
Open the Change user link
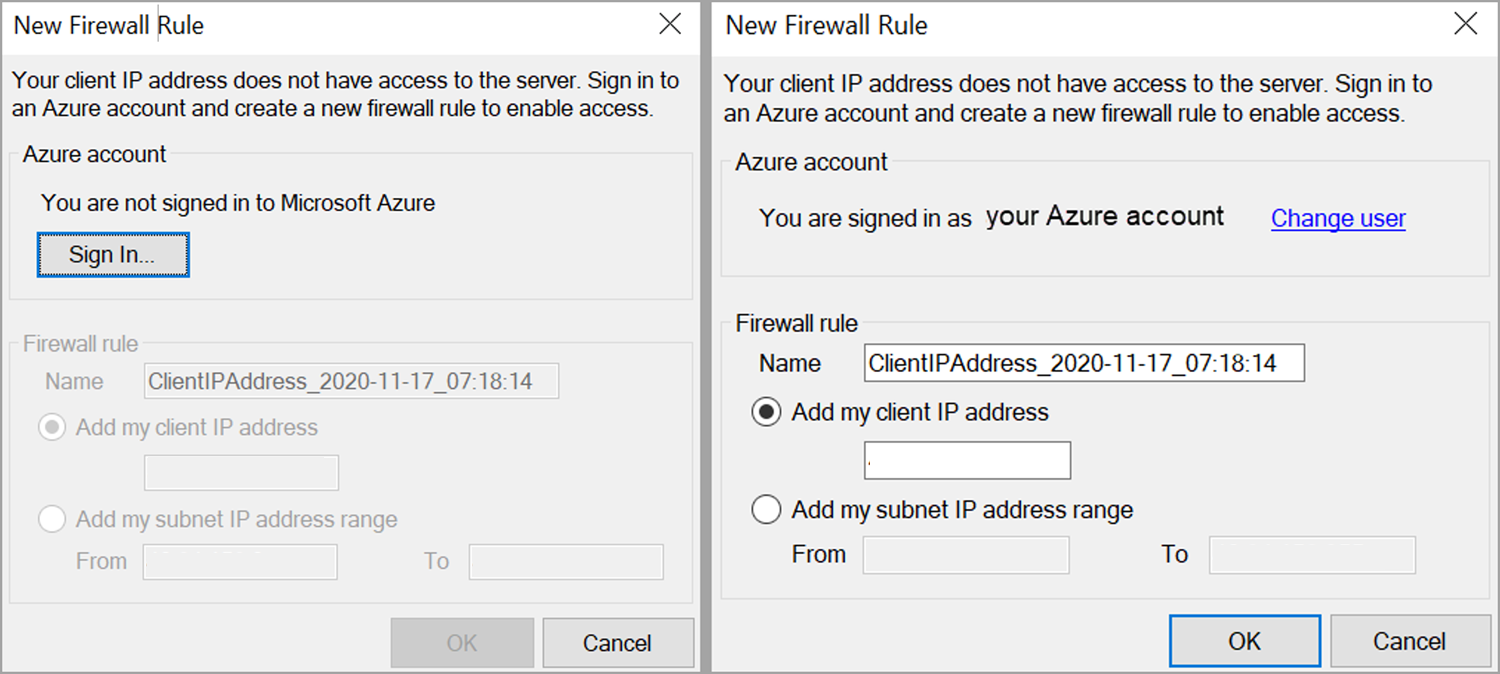(1338, 218)
